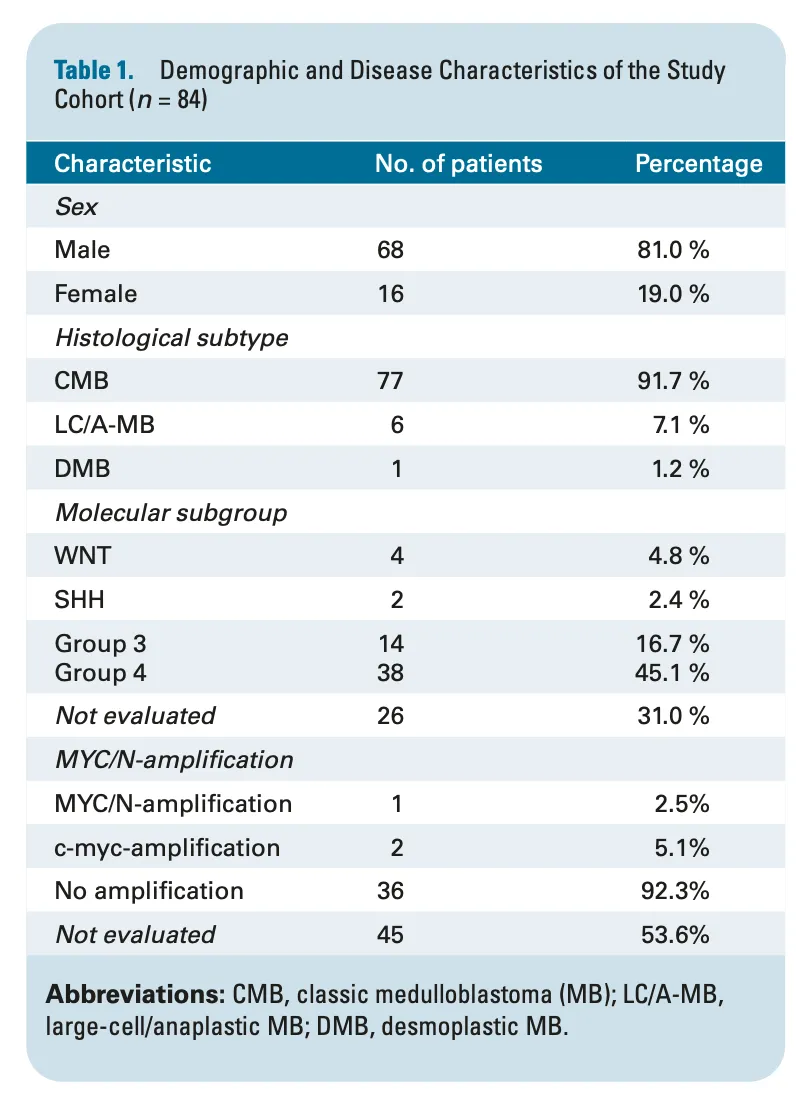Select the Histological subtype heading
This screenshot has width=808, height=1096.
click(172, 338)
